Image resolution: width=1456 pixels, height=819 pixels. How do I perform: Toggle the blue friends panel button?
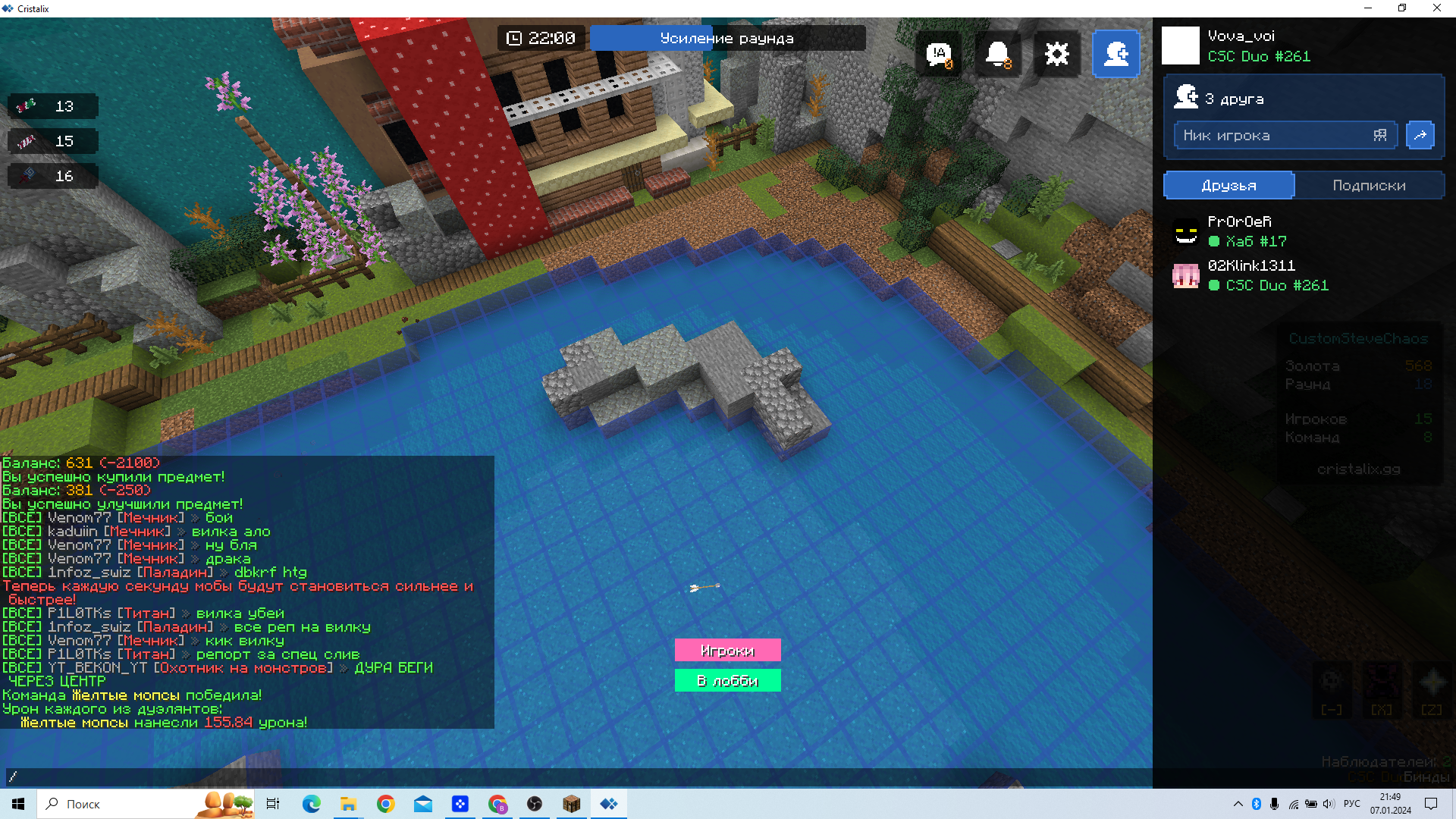1116,55
